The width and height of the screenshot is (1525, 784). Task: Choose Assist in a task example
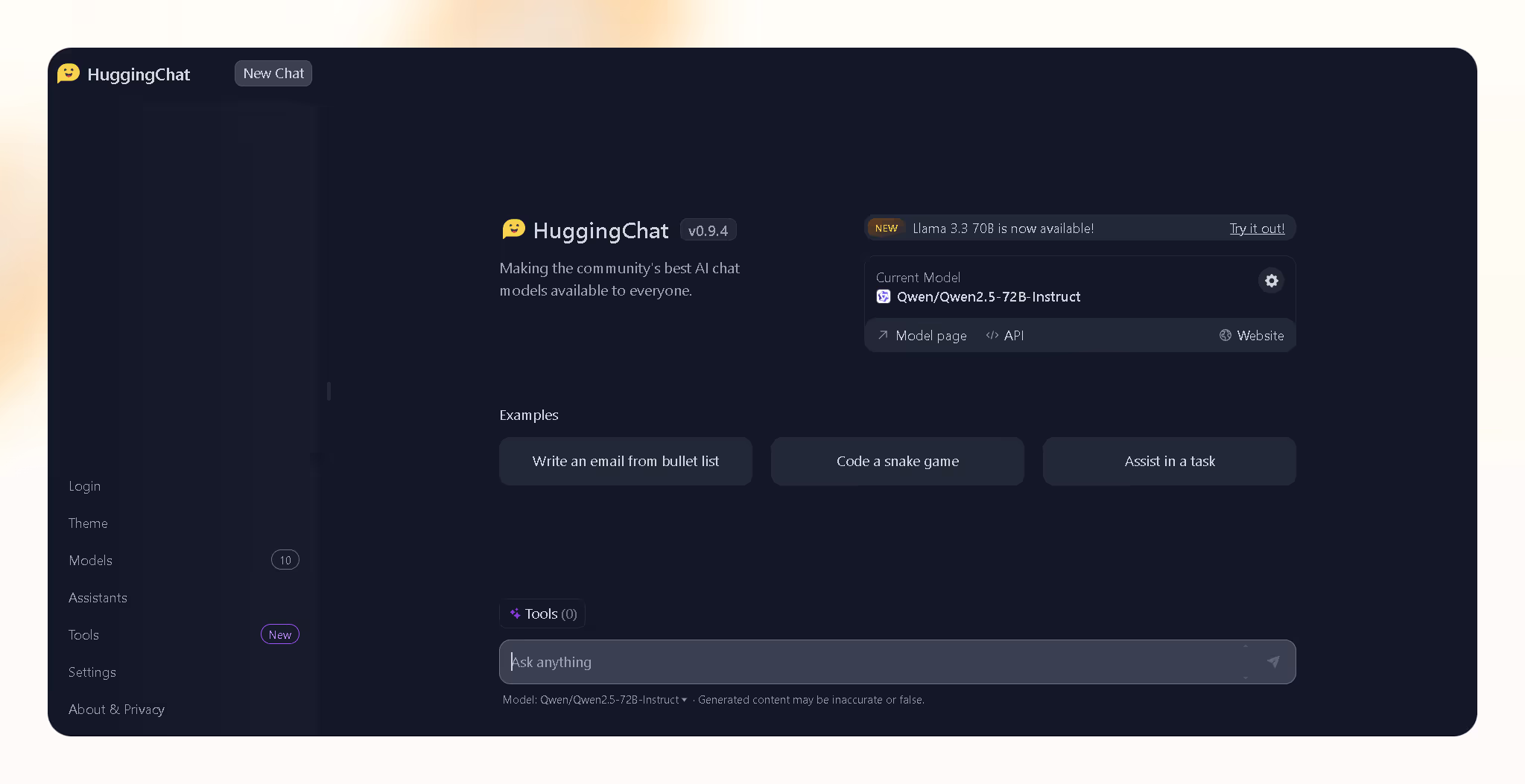pos(1170,461)
